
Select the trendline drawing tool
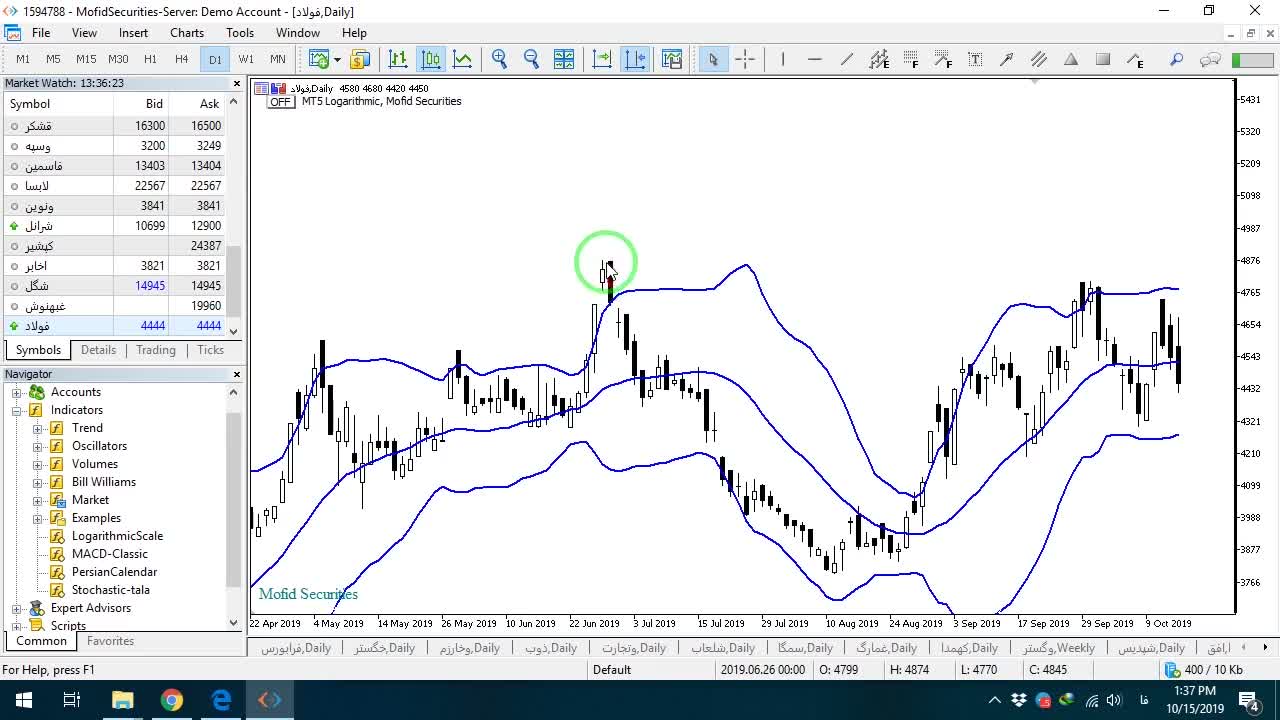(847, 59)
